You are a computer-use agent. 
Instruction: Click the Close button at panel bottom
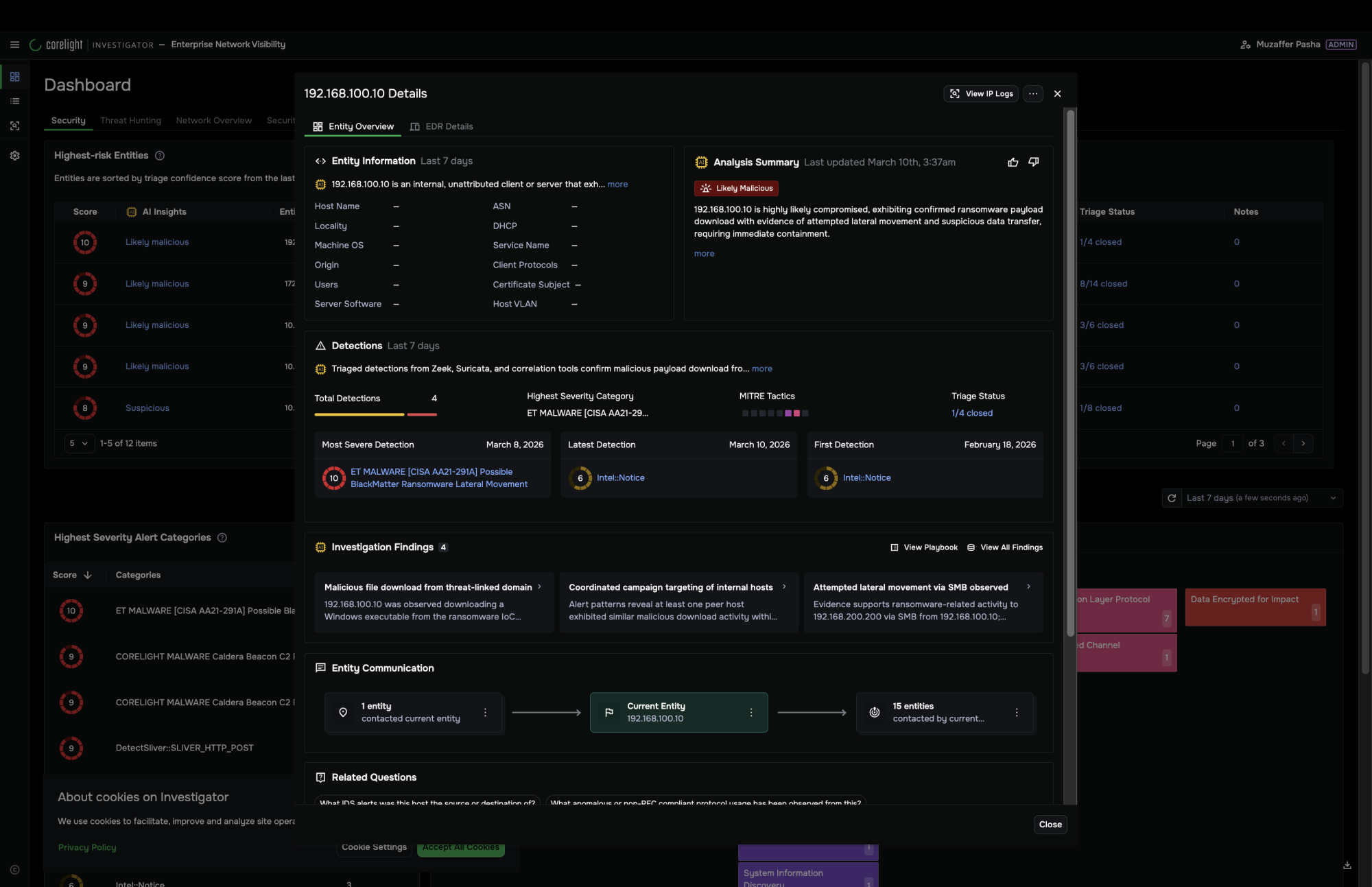coord(1050,825)
